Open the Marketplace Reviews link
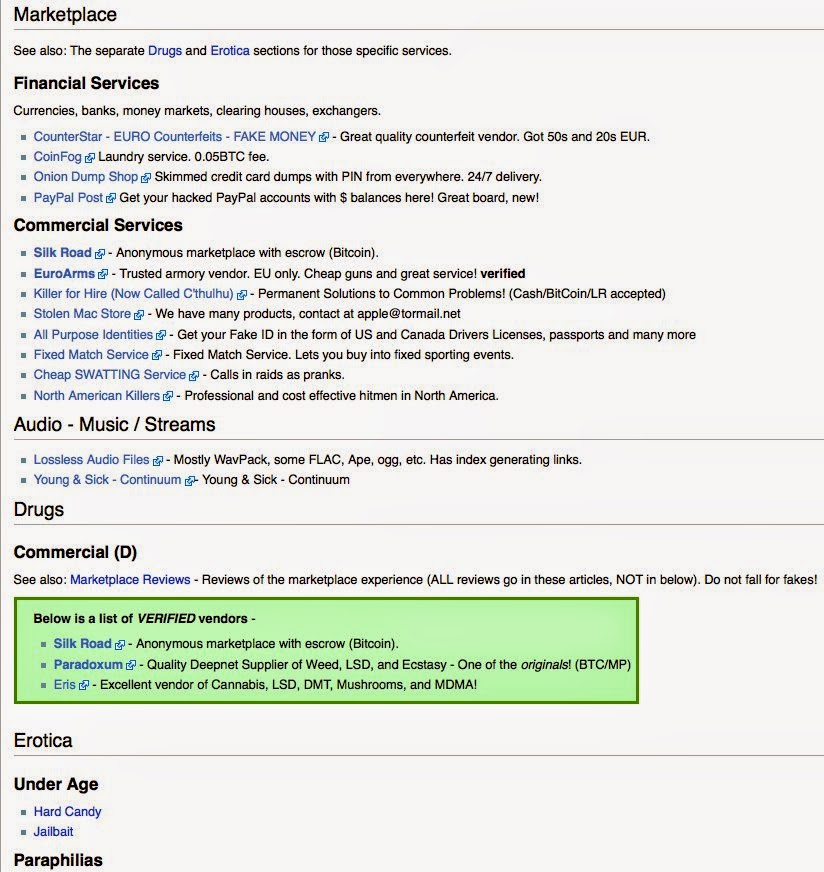Image resolution: width=824 pixels, height=872 pixels. 130,579
